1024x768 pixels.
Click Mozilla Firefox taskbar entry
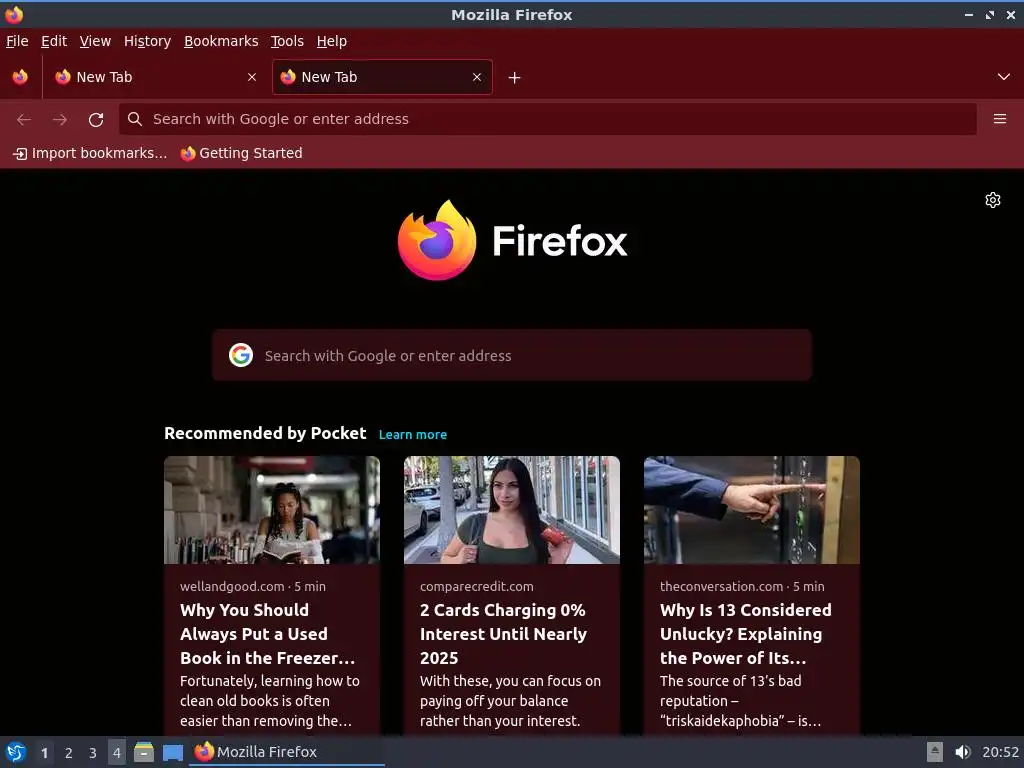tap(287, 752)
